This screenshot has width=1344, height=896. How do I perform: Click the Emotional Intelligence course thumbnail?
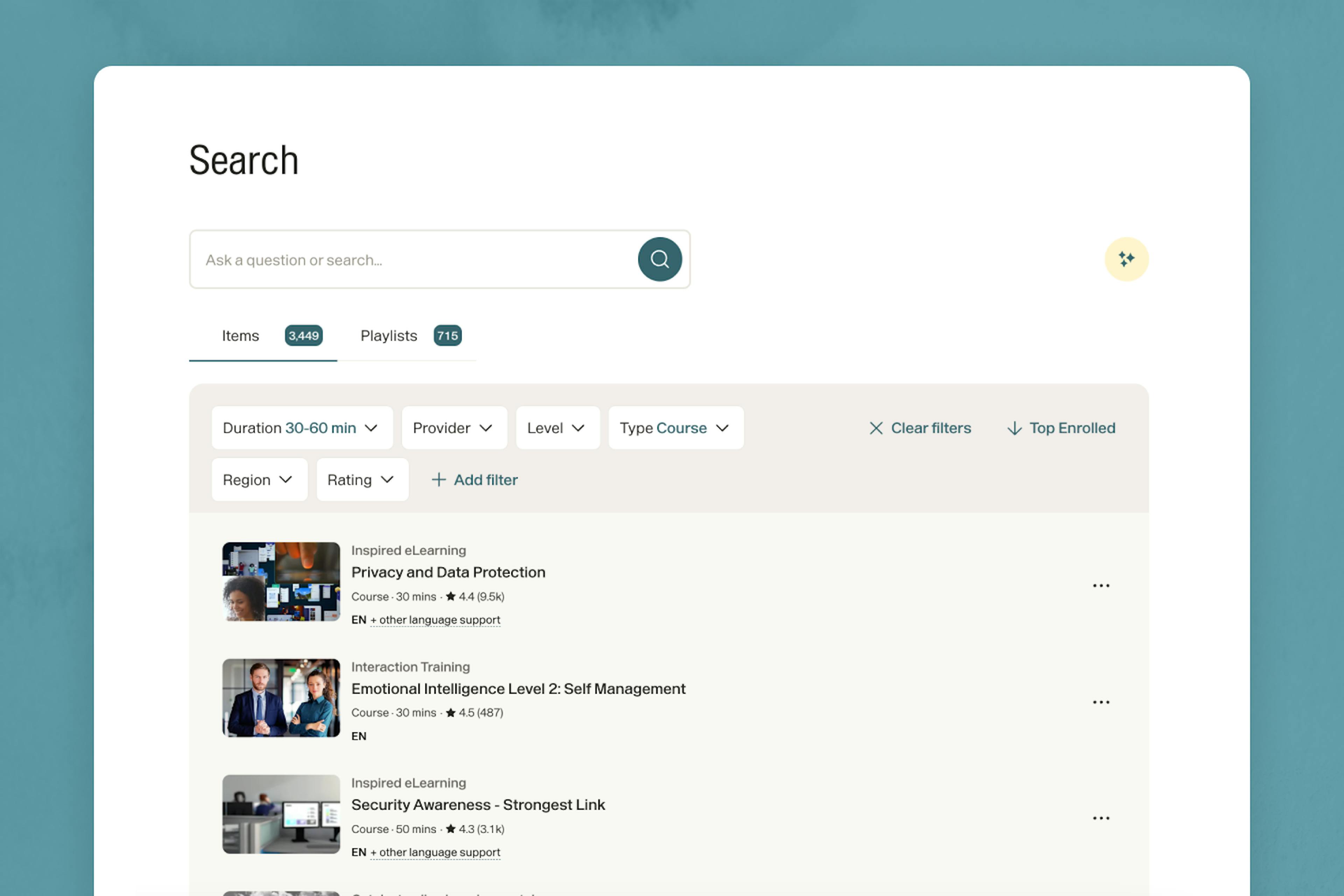click(281, 698)
